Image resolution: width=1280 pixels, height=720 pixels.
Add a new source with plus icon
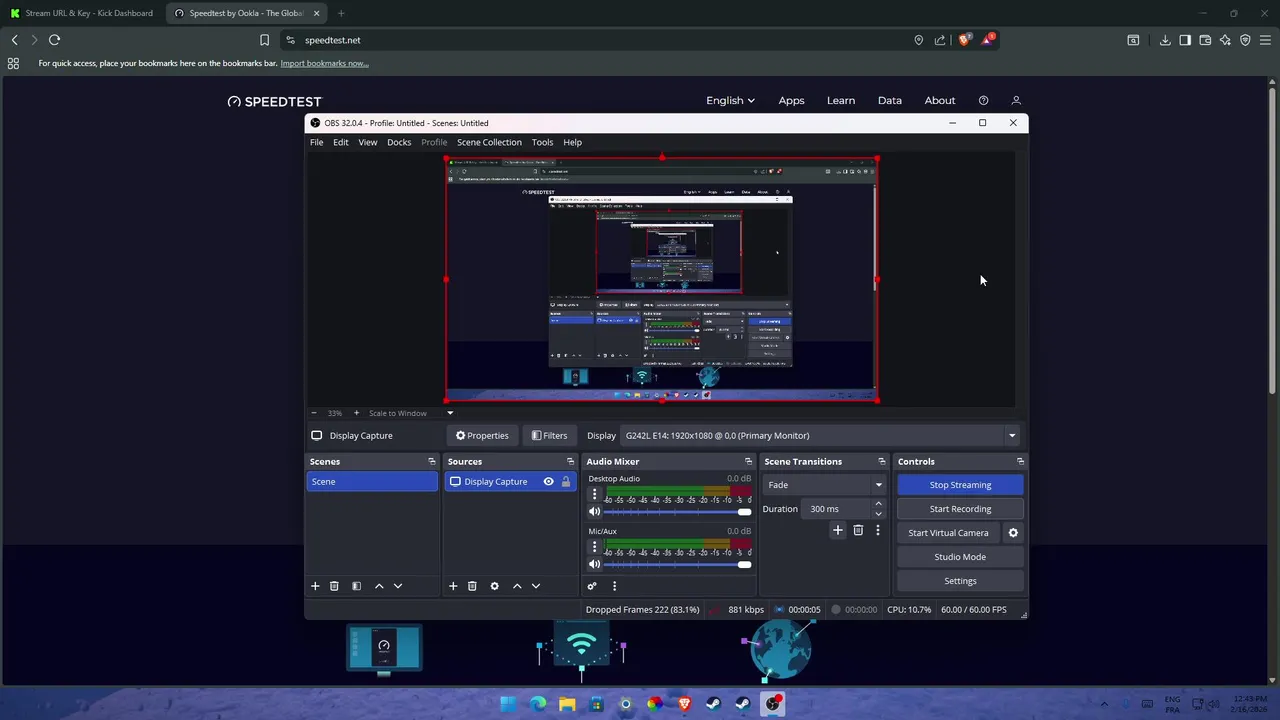(453, 586)
